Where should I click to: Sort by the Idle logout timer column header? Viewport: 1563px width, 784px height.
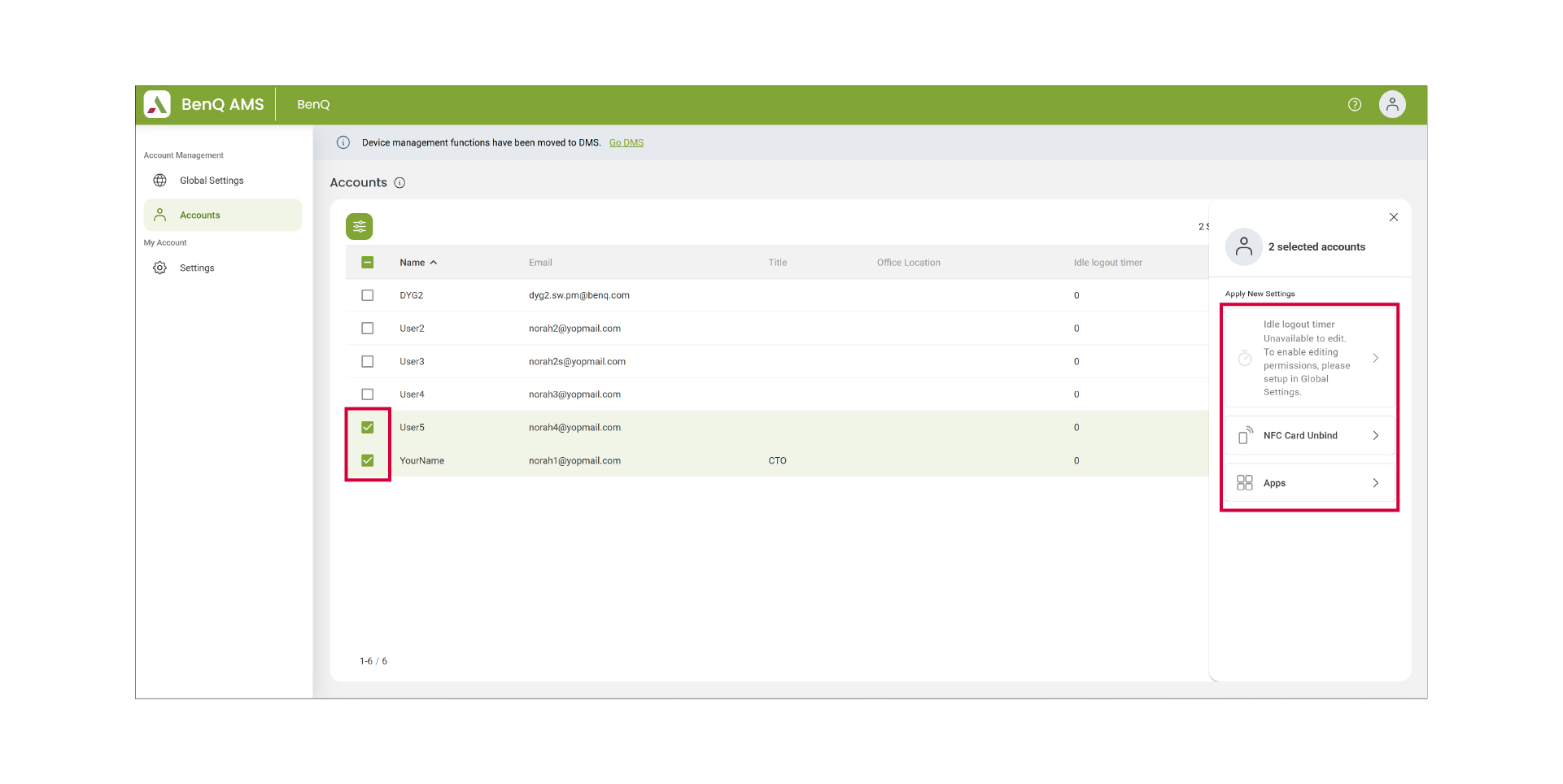tap(1107, 263)
